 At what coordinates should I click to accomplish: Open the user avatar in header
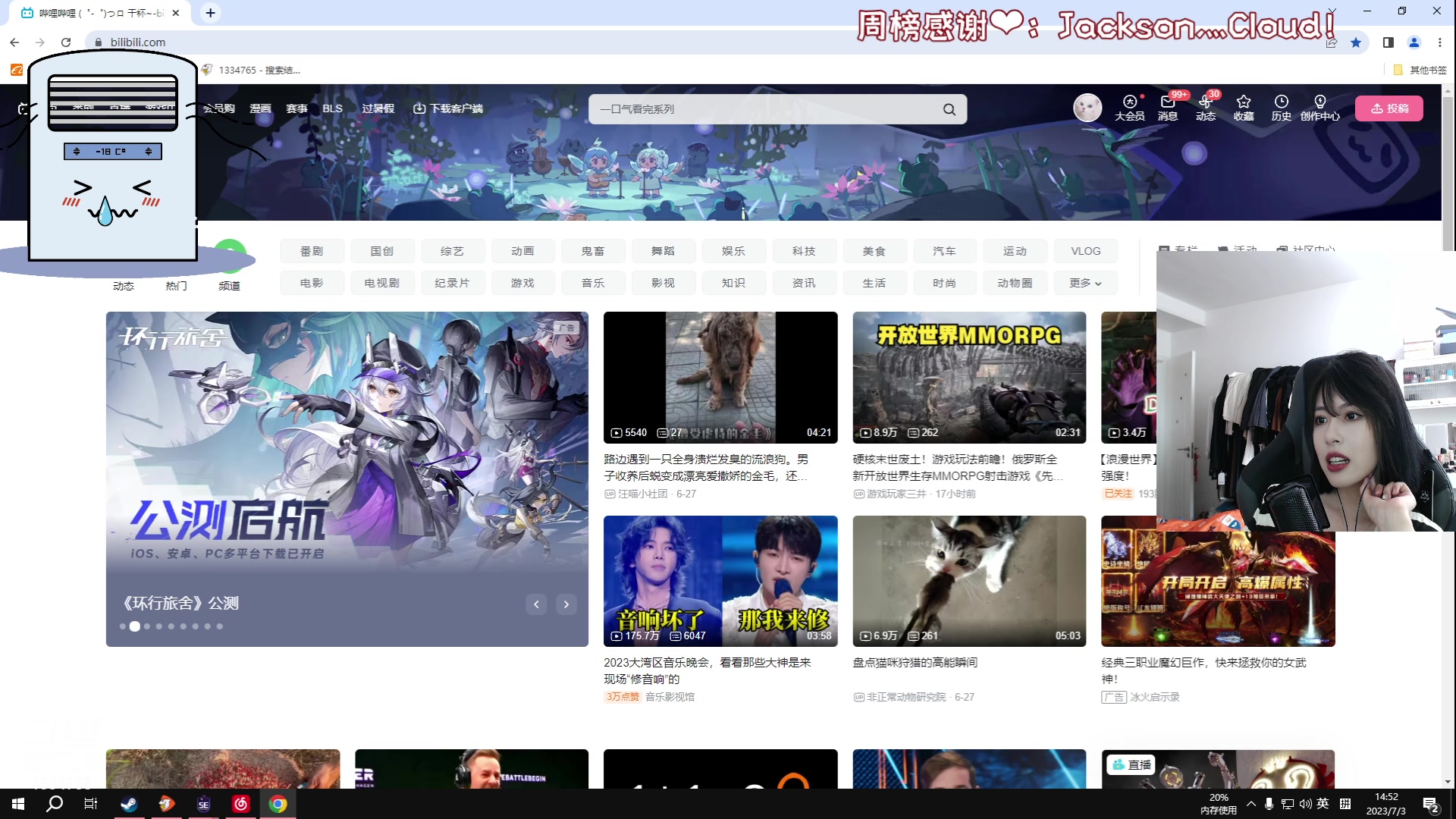1087,108
